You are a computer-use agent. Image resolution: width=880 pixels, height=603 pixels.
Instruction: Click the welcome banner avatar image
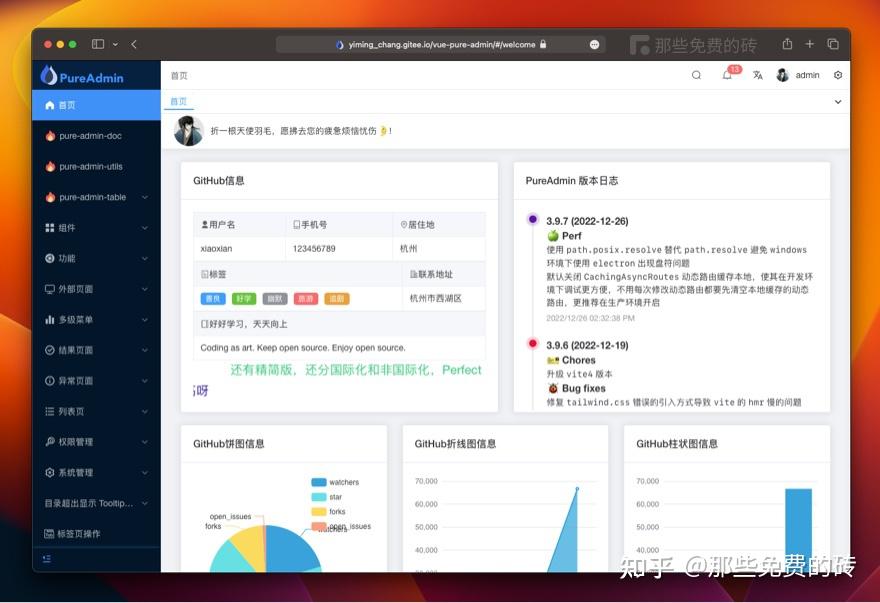coord(189,131)
